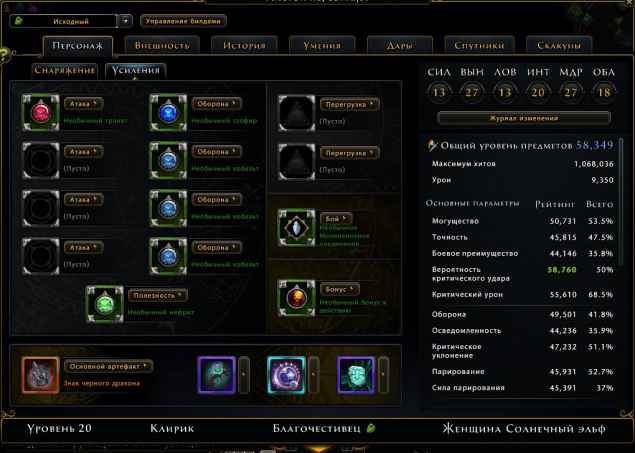635x453 pixels.
Task: Click the Управление билдами button
Action: tap(183, 21)
